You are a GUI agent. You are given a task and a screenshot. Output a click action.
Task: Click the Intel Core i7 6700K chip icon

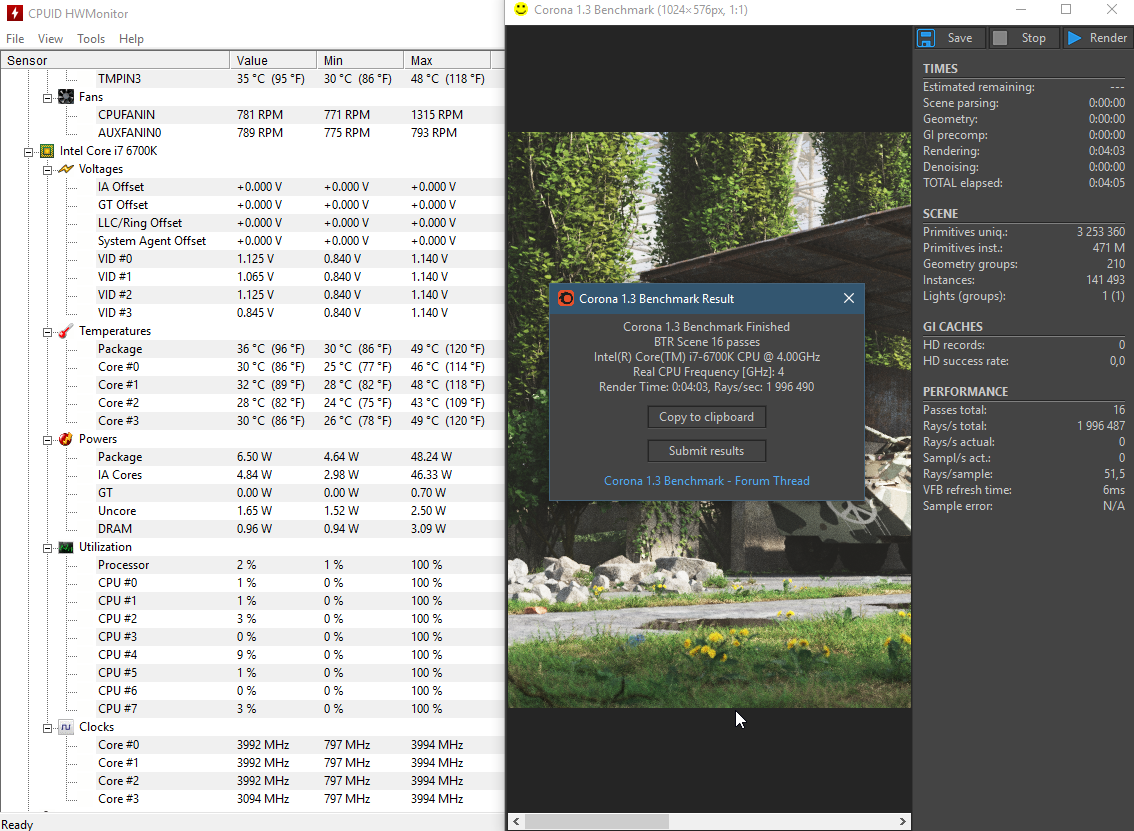click(x=47, y=150)
